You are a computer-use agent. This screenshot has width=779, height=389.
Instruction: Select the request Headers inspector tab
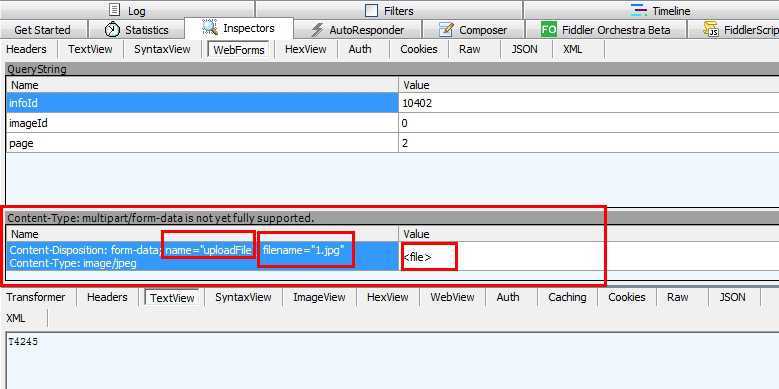pyautogui.click(x=26, y=49)
